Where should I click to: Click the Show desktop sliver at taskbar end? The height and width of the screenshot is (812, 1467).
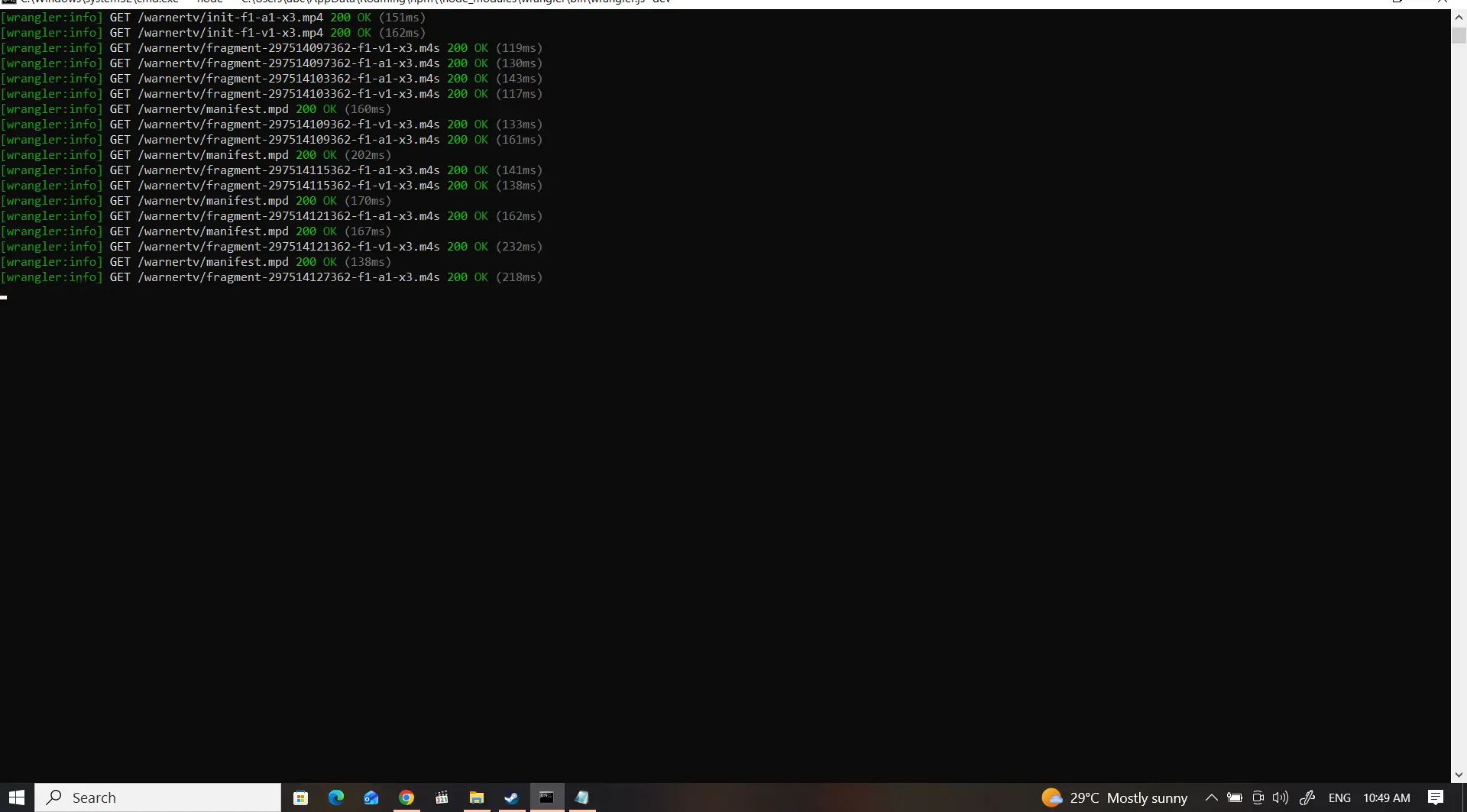click(1464, 797)
